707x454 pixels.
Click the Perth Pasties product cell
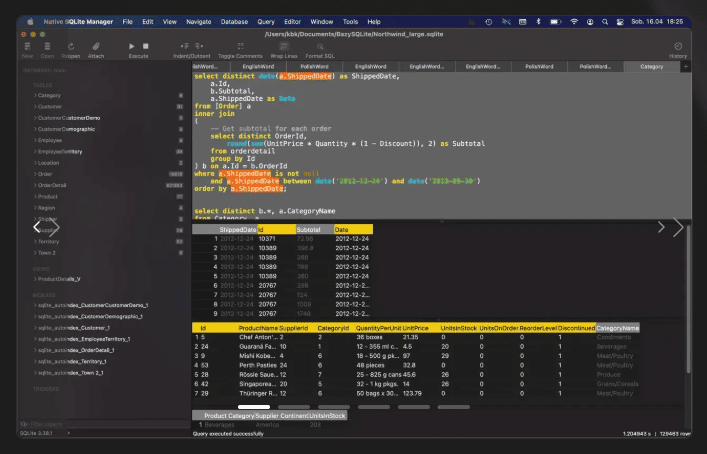tap(258, 366)
